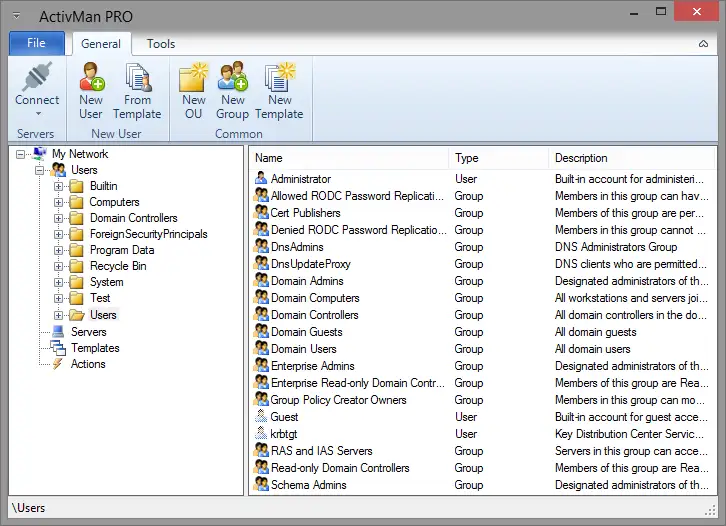This screenshot has width=726, height=526.
Task: Switch to the General ribbon tab
Action: 101,44
